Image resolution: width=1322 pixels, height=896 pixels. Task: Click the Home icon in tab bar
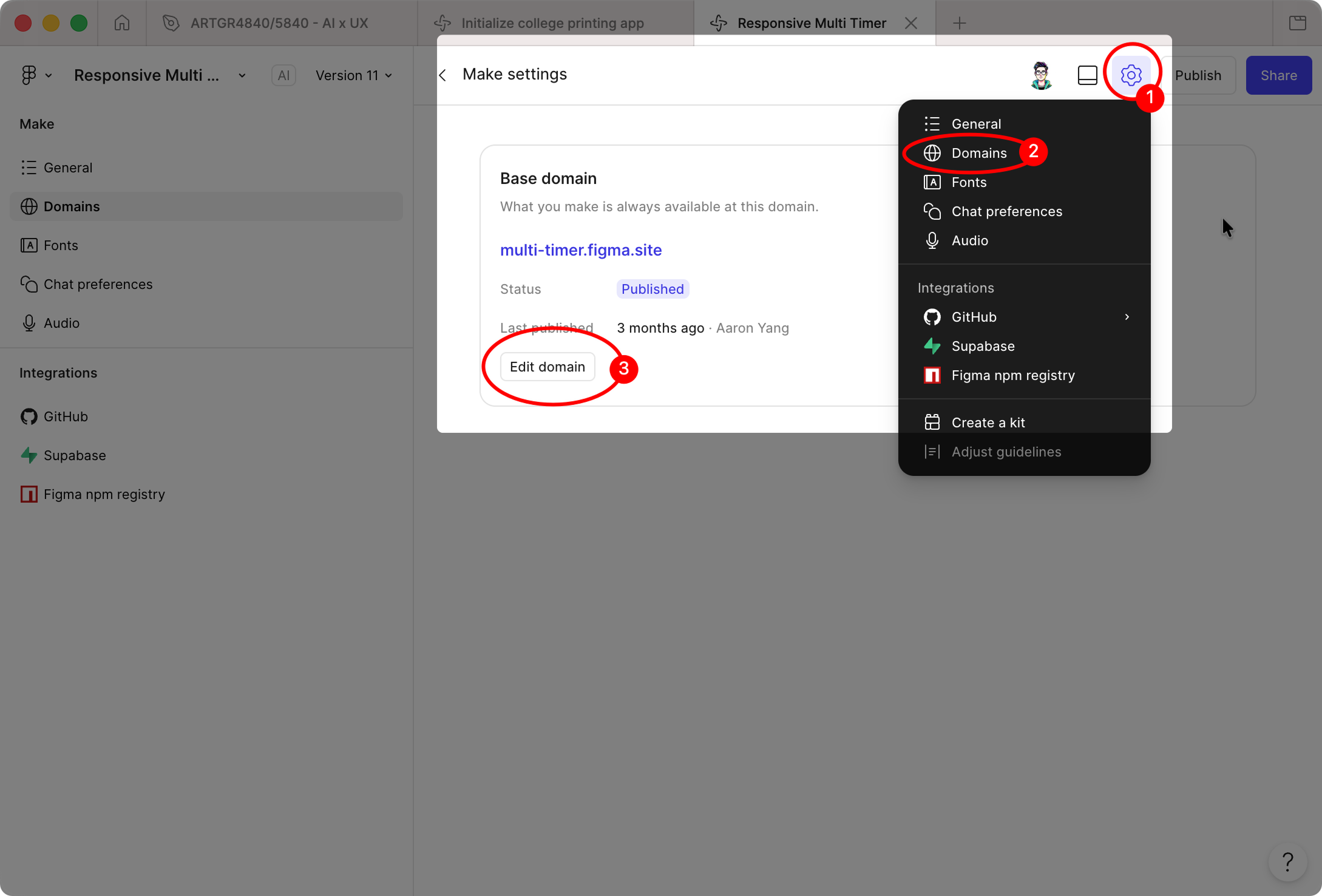coord(122,23)
